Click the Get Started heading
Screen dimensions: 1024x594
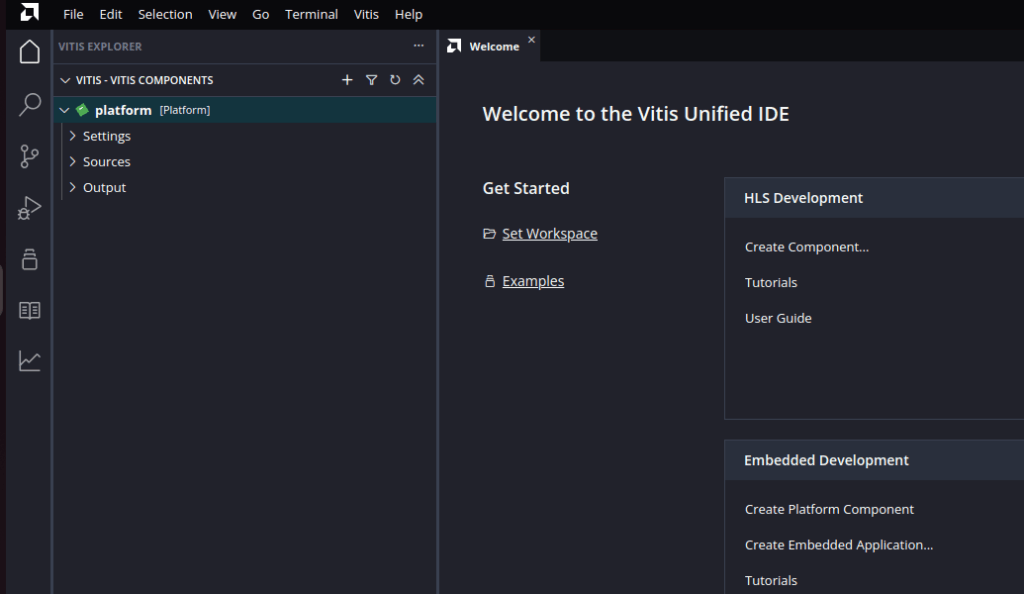click(x=526, y=188)
